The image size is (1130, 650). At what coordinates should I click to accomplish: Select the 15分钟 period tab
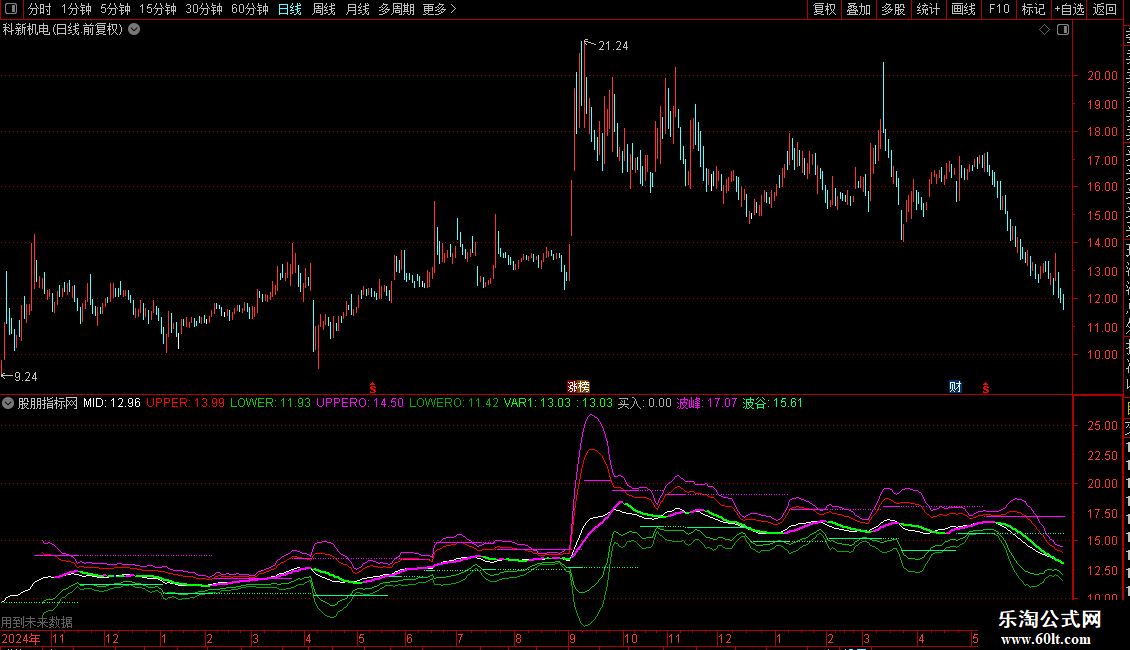click(158, 9)
